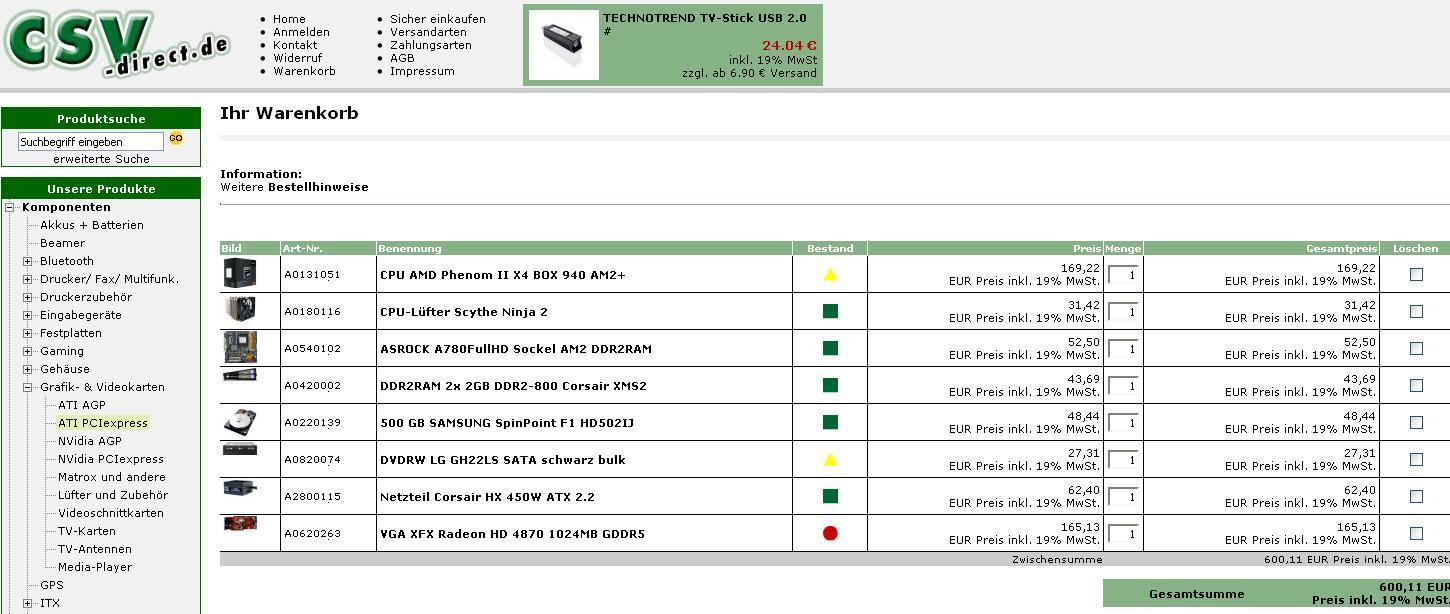Click yellow triangle stock icon for DVDRW LG
Screen dimensions: 1450x614
point(830,459)
